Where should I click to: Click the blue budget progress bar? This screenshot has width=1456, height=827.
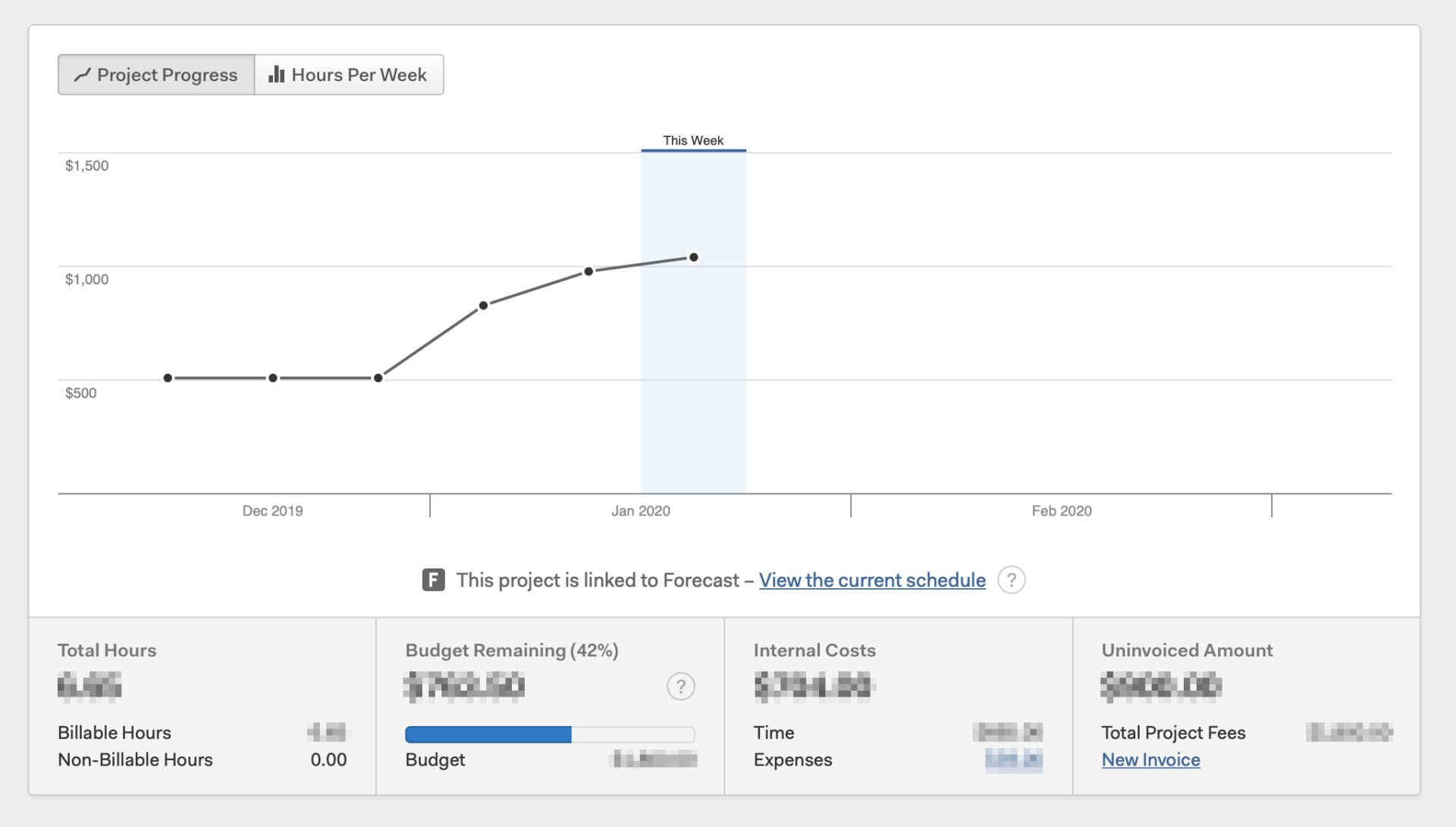(488, 734)
